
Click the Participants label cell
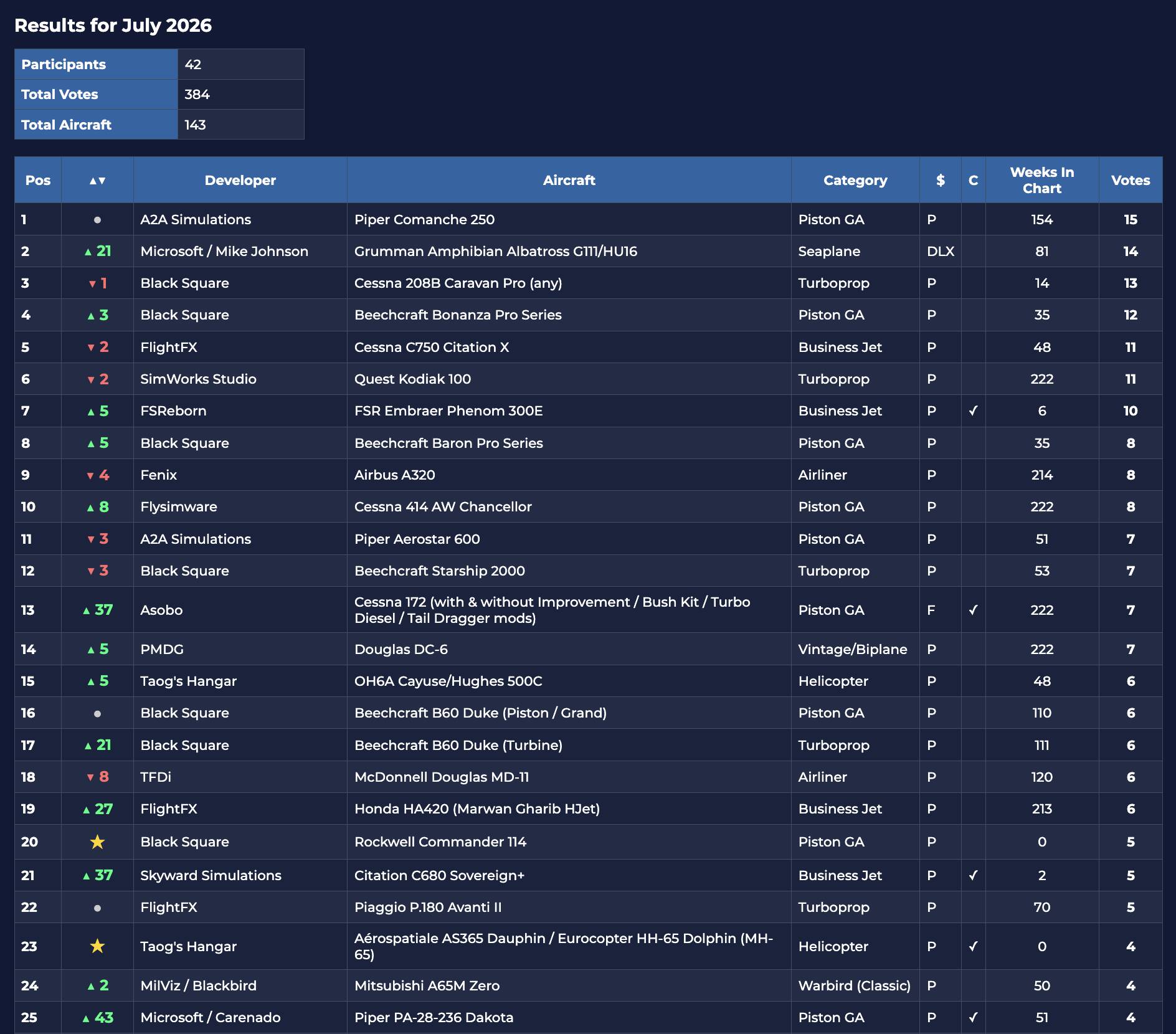pyautogui.click(x=96, y=64)
